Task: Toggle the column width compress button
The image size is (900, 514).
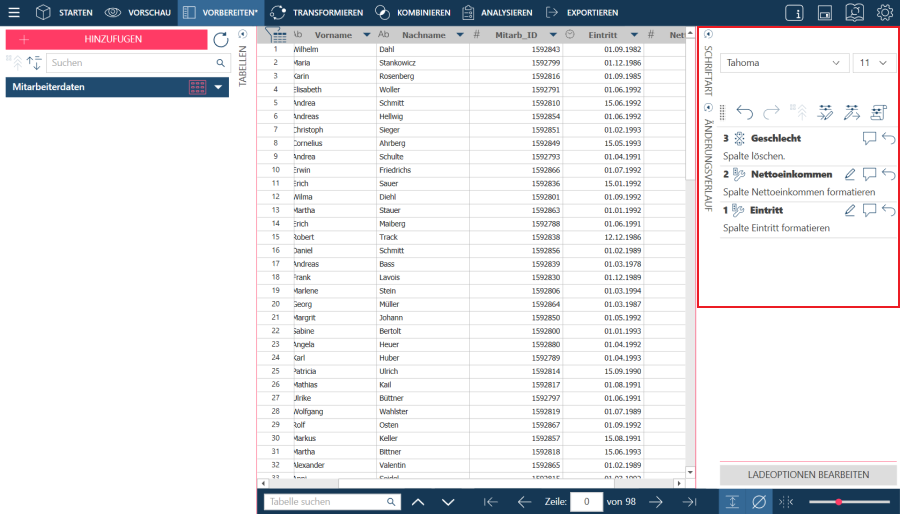Action: (x=786, y=502)
